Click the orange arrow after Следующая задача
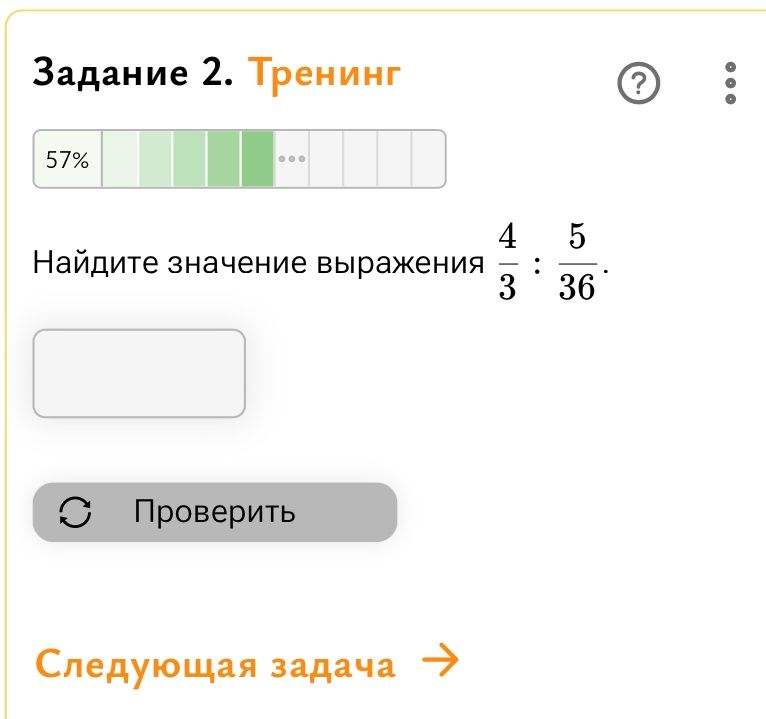Screen dimensions: 766x719 tap(440, 659)
